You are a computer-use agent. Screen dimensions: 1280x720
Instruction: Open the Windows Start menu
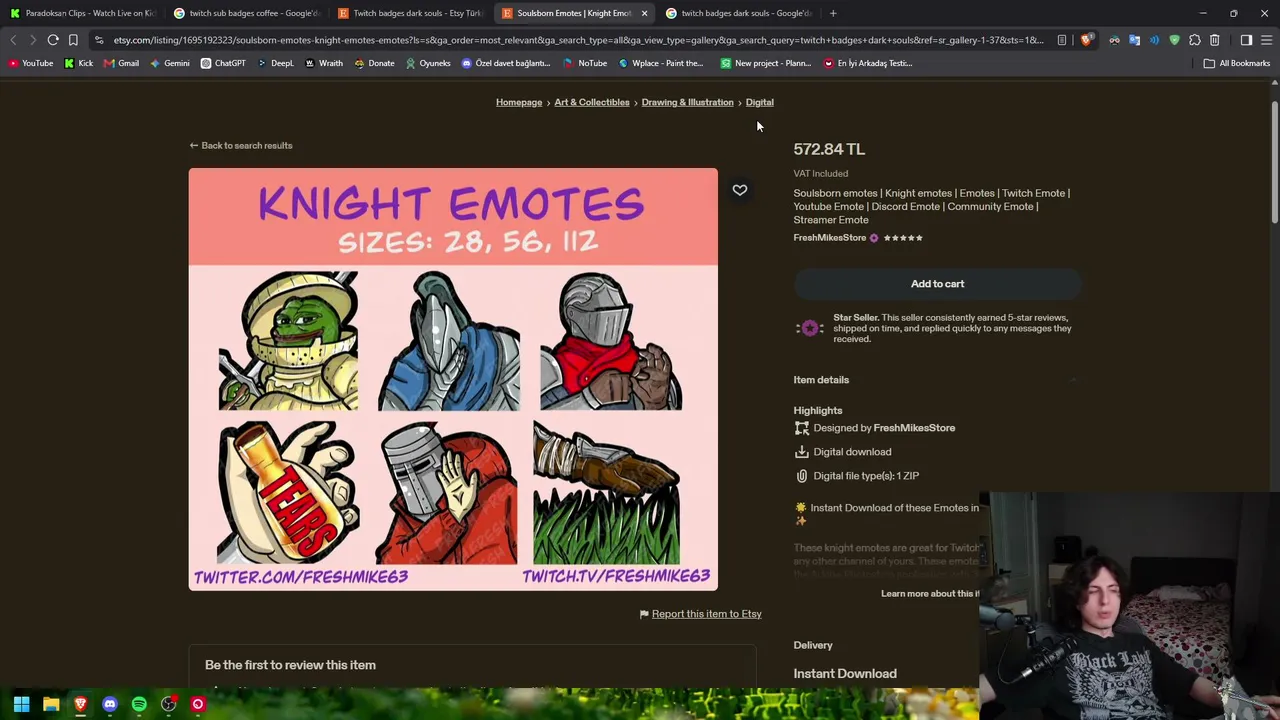tap(21, 705)
